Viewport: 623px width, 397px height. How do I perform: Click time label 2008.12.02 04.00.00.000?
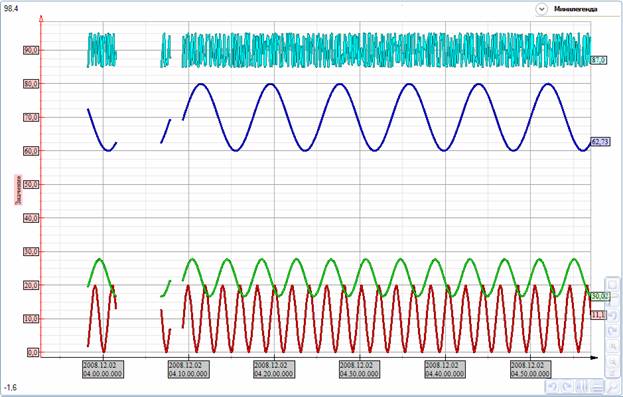103,369
